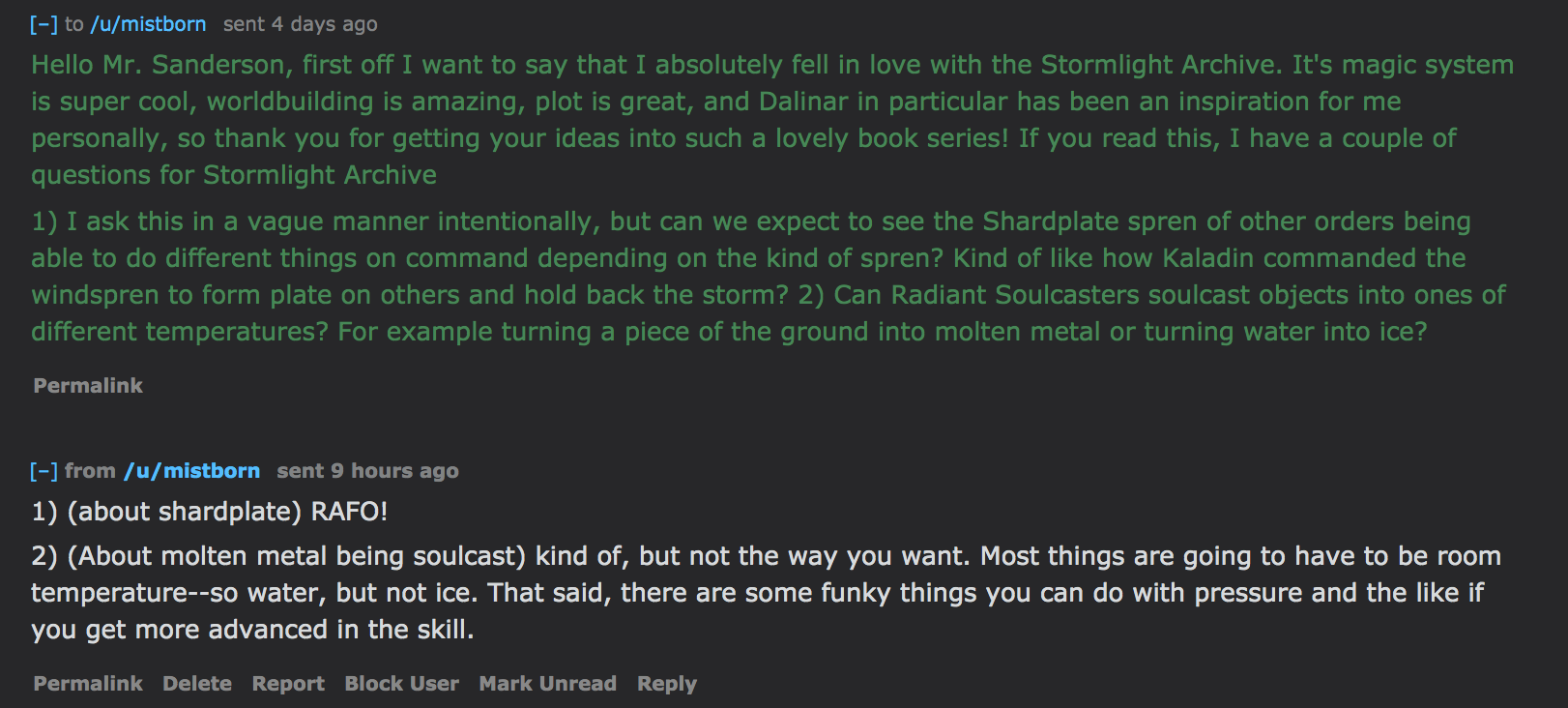Viewport: 1568px width, 708px height.
Task: Mark the reply as Unread
Action: (548, 684)
